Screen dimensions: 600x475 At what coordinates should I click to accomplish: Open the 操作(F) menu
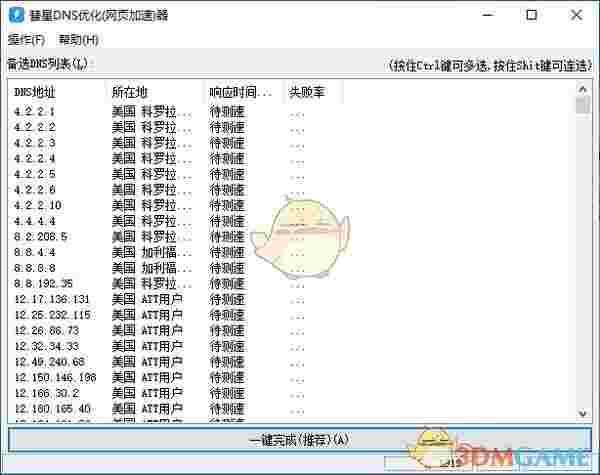26,39
